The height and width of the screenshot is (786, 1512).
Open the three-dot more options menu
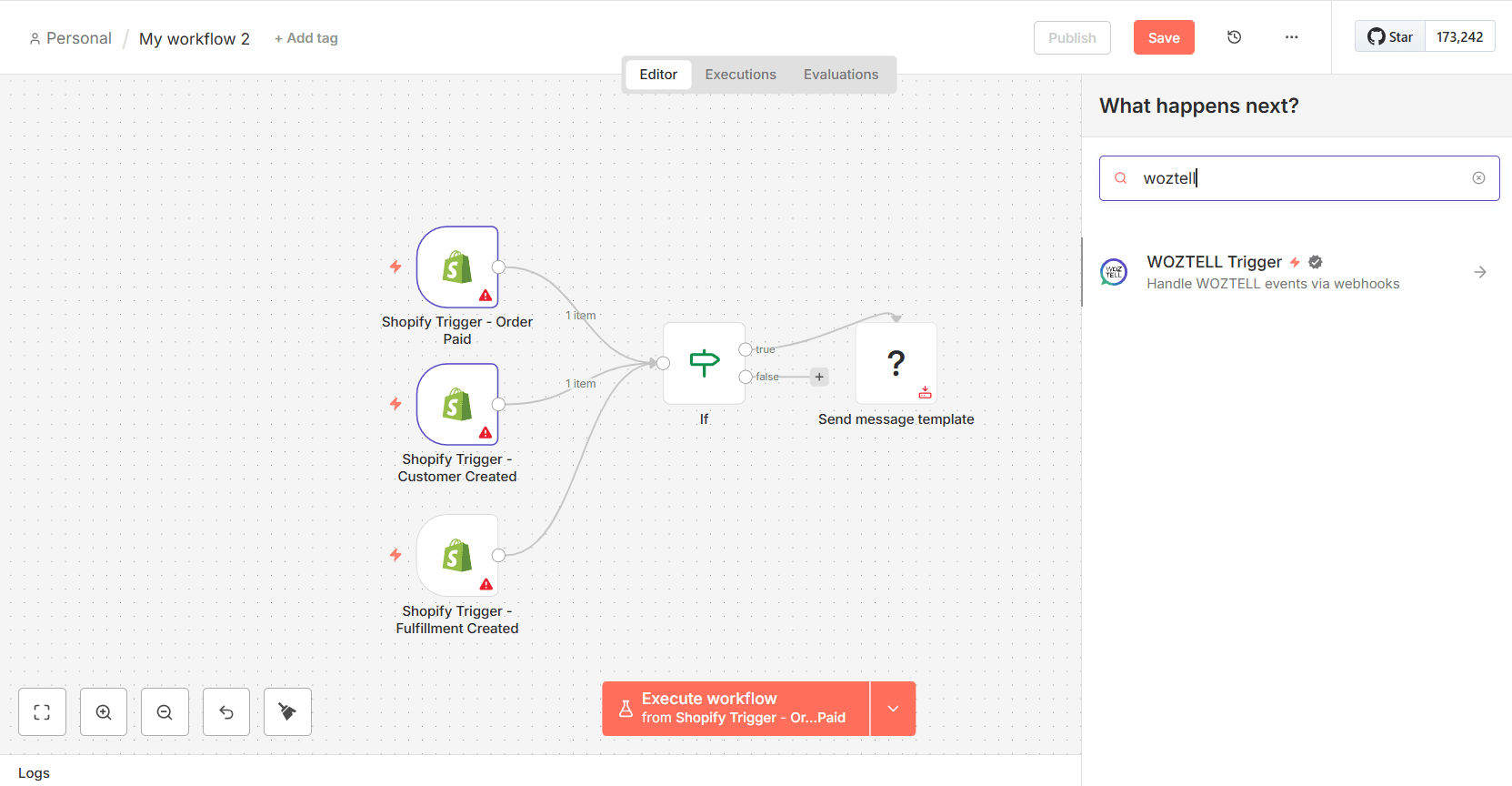click(x=1291, y=37)
